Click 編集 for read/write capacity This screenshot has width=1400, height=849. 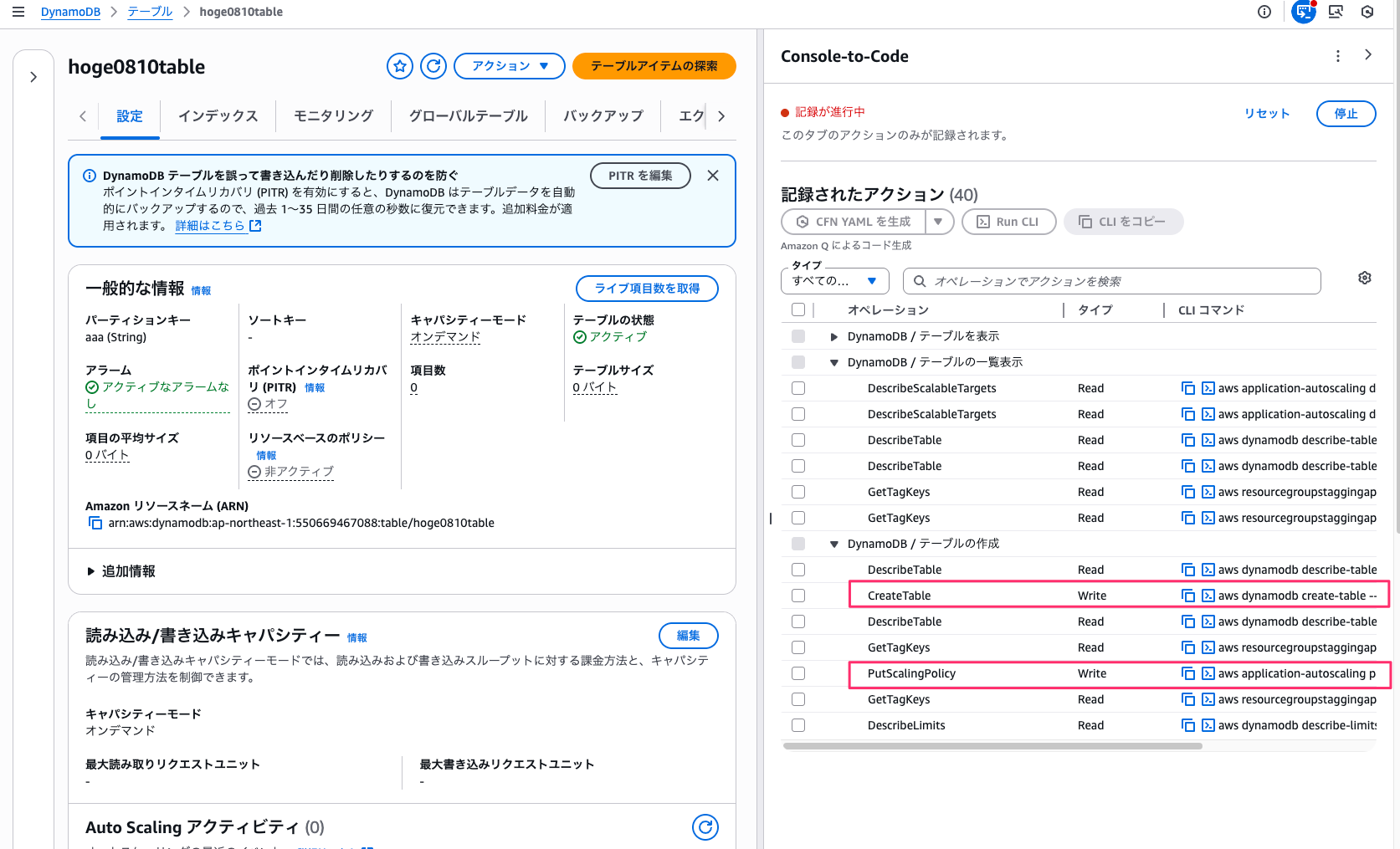688,636
